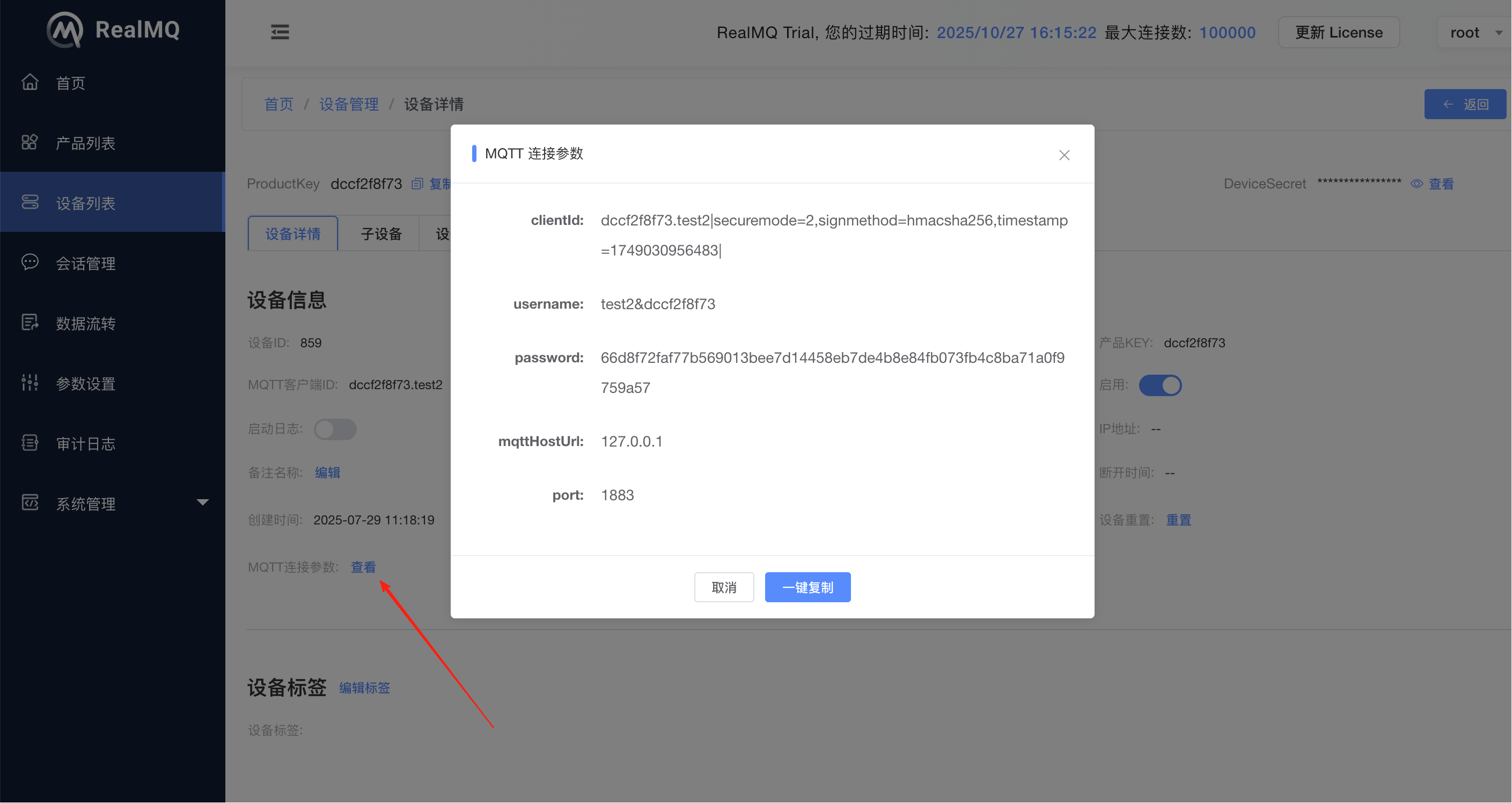Click 查看 link for MQTT连接参数
This screenshot has height=803, width=1512.
point(363,567)
